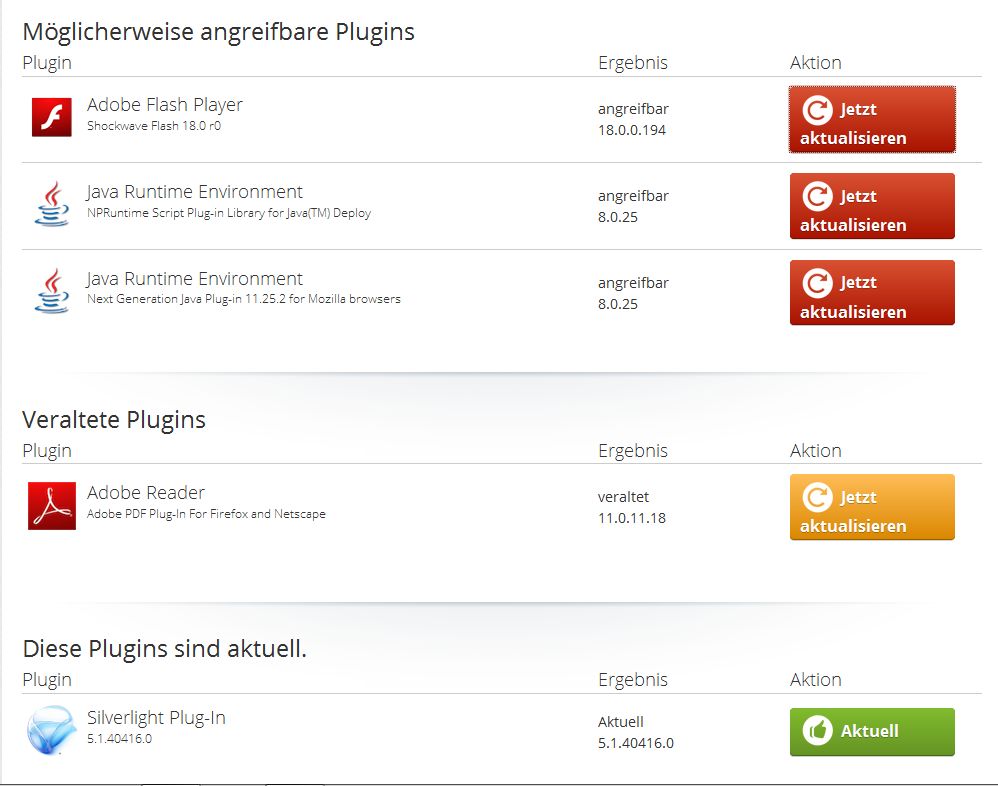Click the Adobe Reader PDF icon

click(52, 505)
